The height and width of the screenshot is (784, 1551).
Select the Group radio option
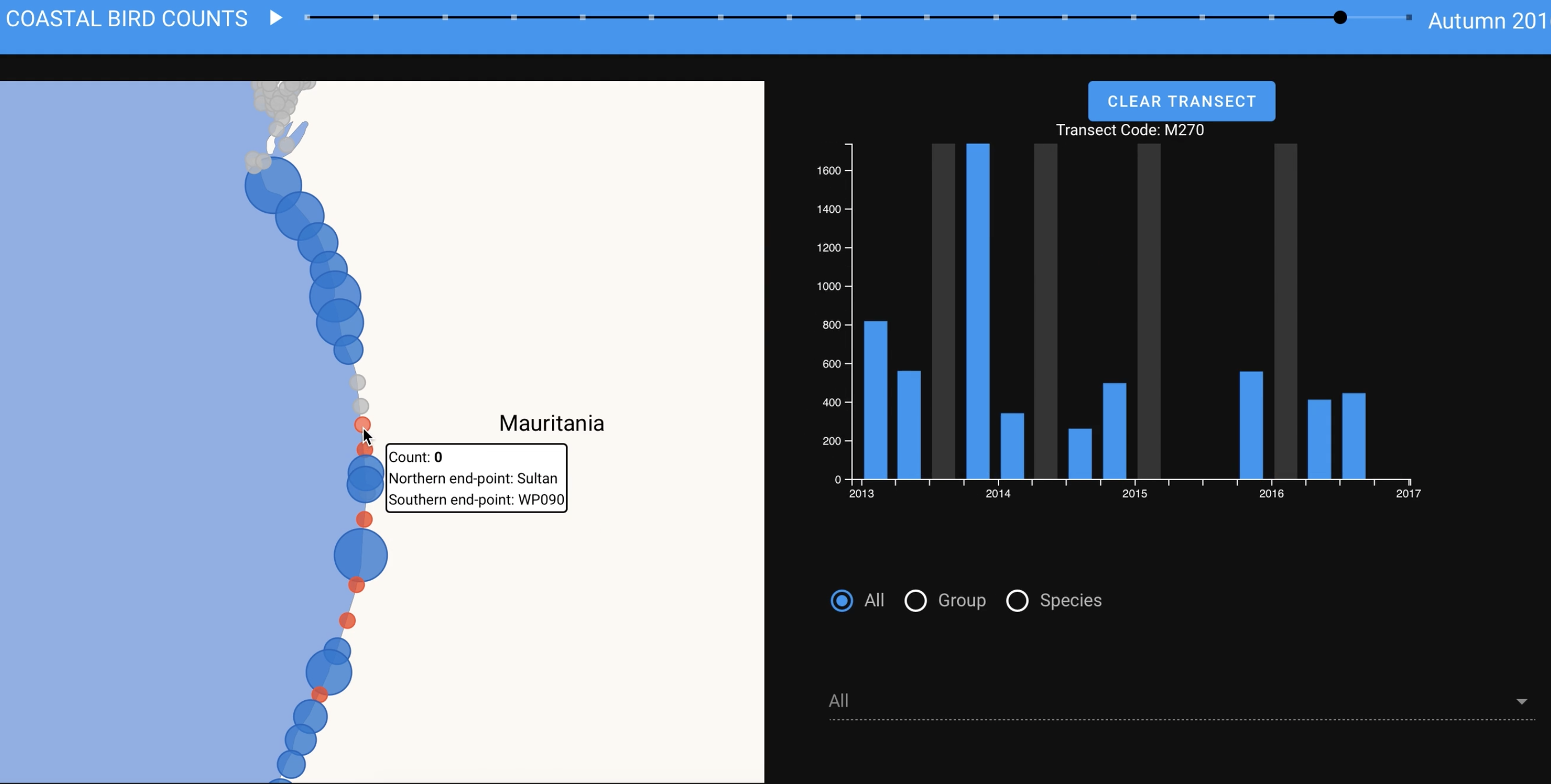click(915, 600)
